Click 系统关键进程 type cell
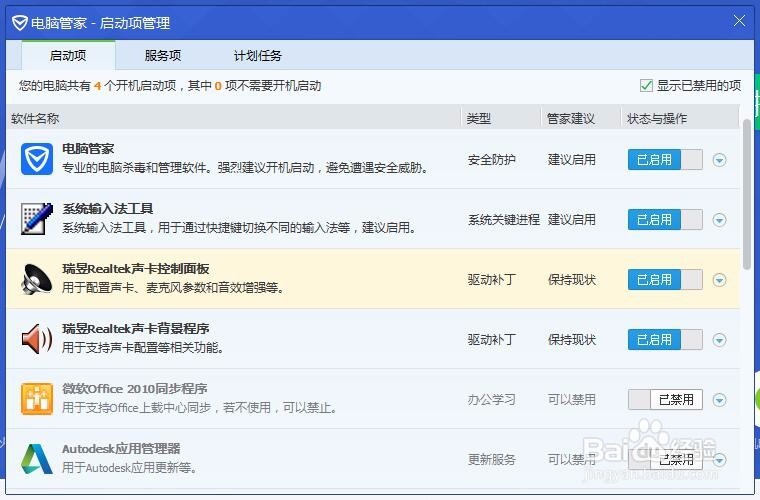This screenshot has width=760, height=500. (504, 220)
